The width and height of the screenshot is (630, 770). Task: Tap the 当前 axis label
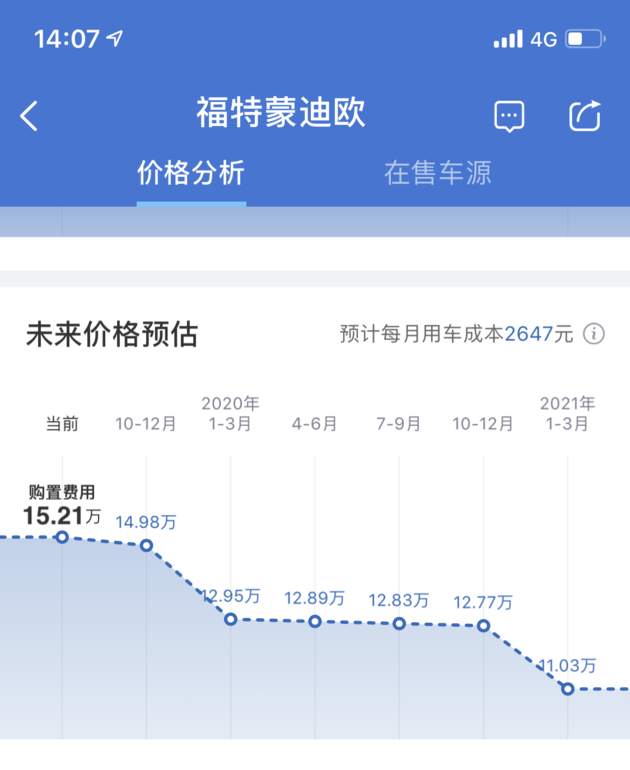click(x=62, y=423)
